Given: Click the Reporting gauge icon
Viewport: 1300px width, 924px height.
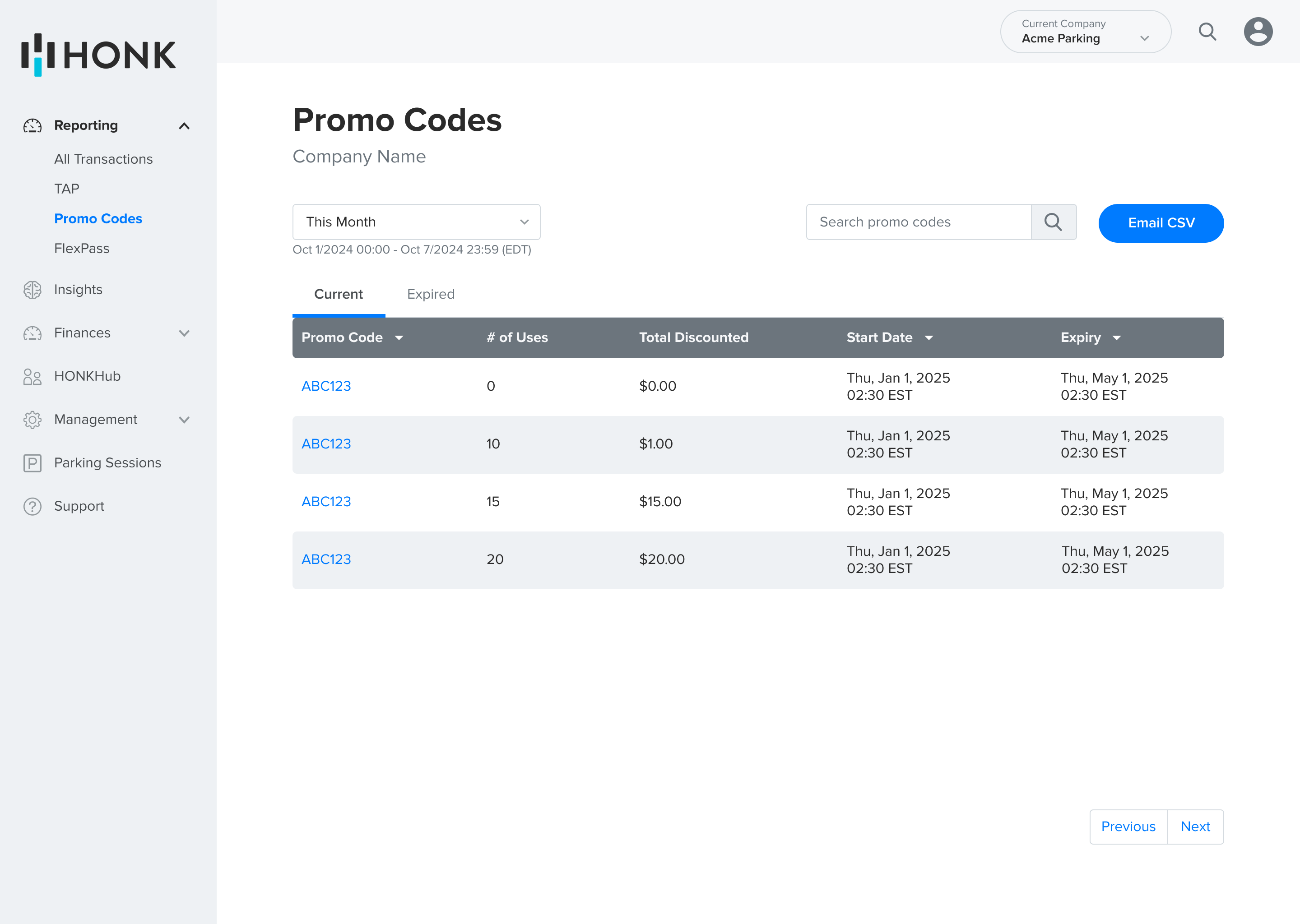Looking at the screenshot, I should tap(32, 126).
